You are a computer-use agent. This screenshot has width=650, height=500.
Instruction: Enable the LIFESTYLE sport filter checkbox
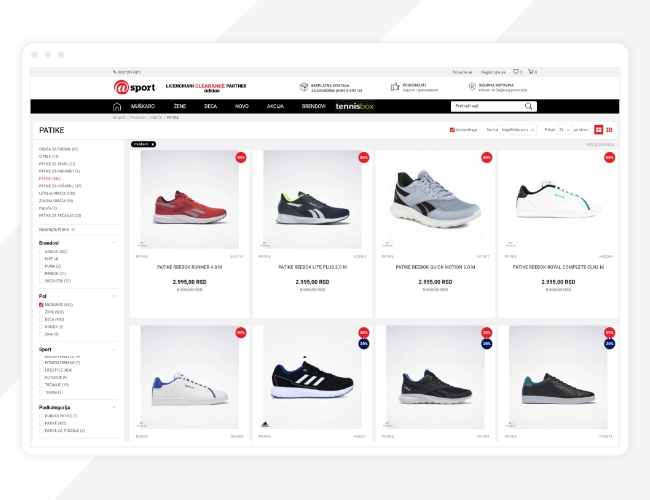41,370
